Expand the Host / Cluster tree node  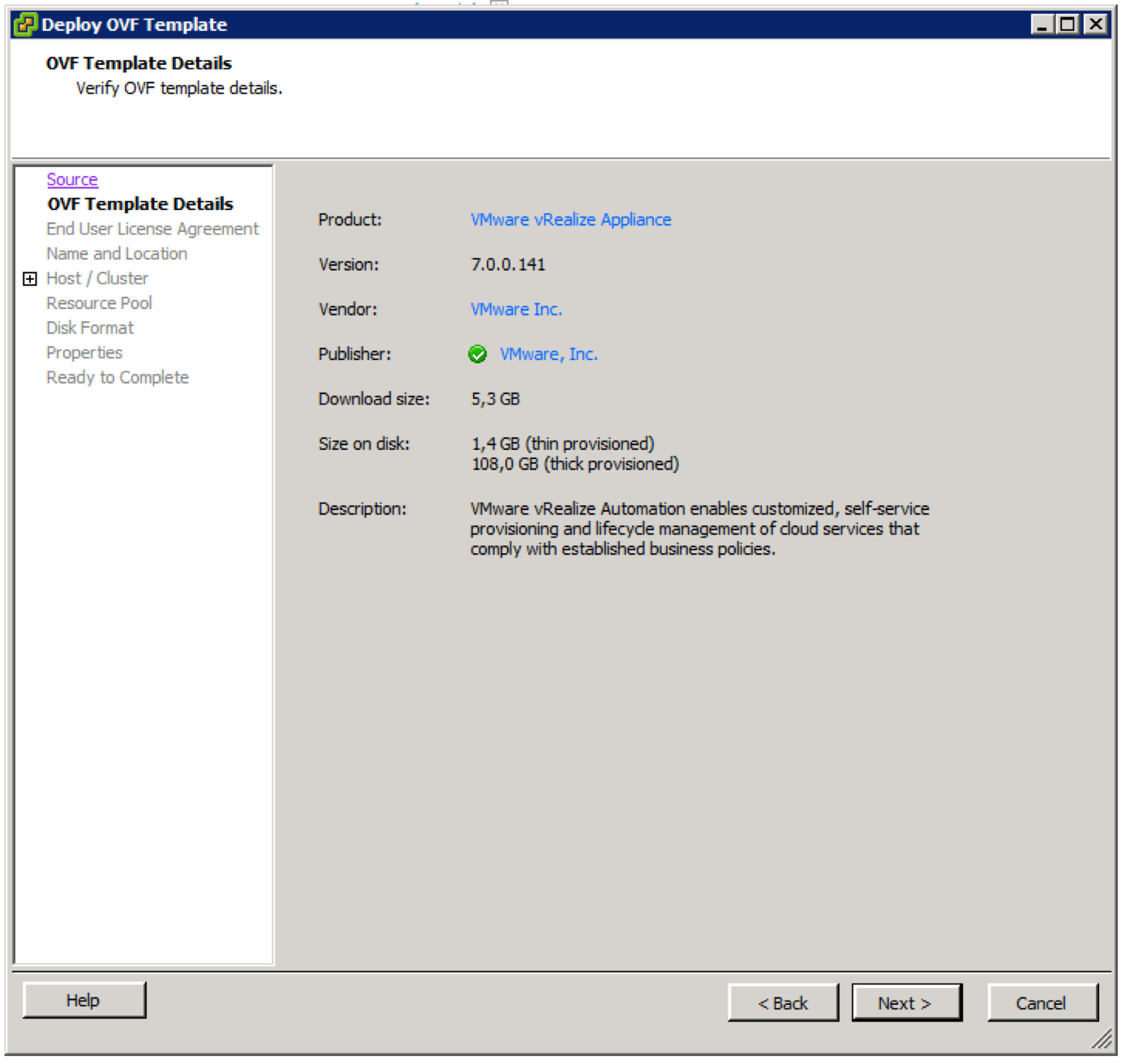(x=30, y=279)
